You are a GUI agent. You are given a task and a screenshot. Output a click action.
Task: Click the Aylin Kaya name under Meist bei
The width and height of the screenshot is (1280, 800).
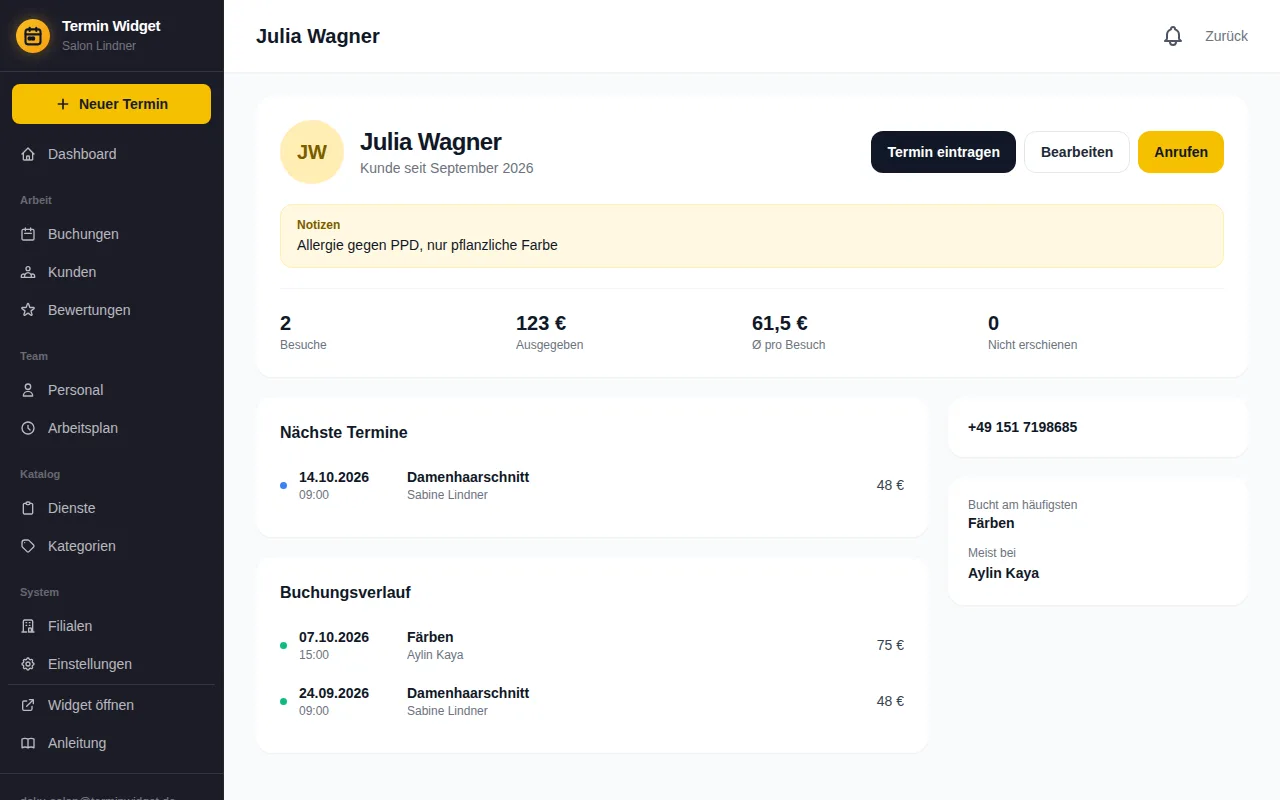(x=1003, y=573)
